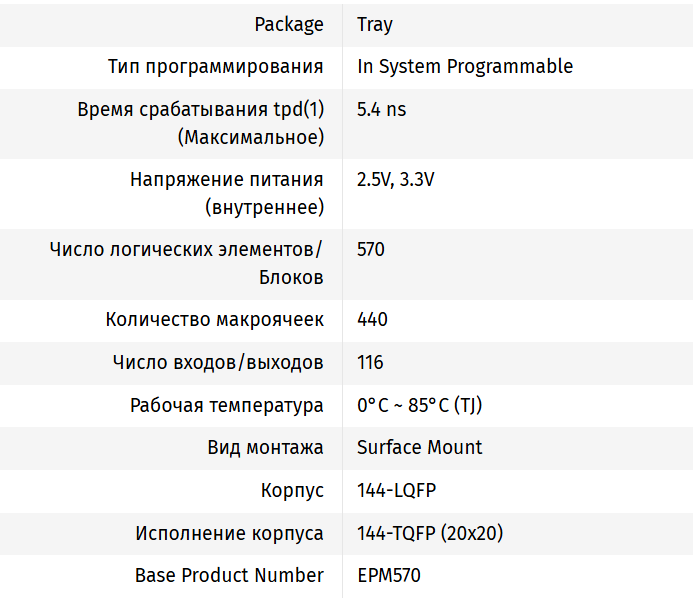Select the 144-TQFP (20x20) value
The image size is (693, 610).
430,534
